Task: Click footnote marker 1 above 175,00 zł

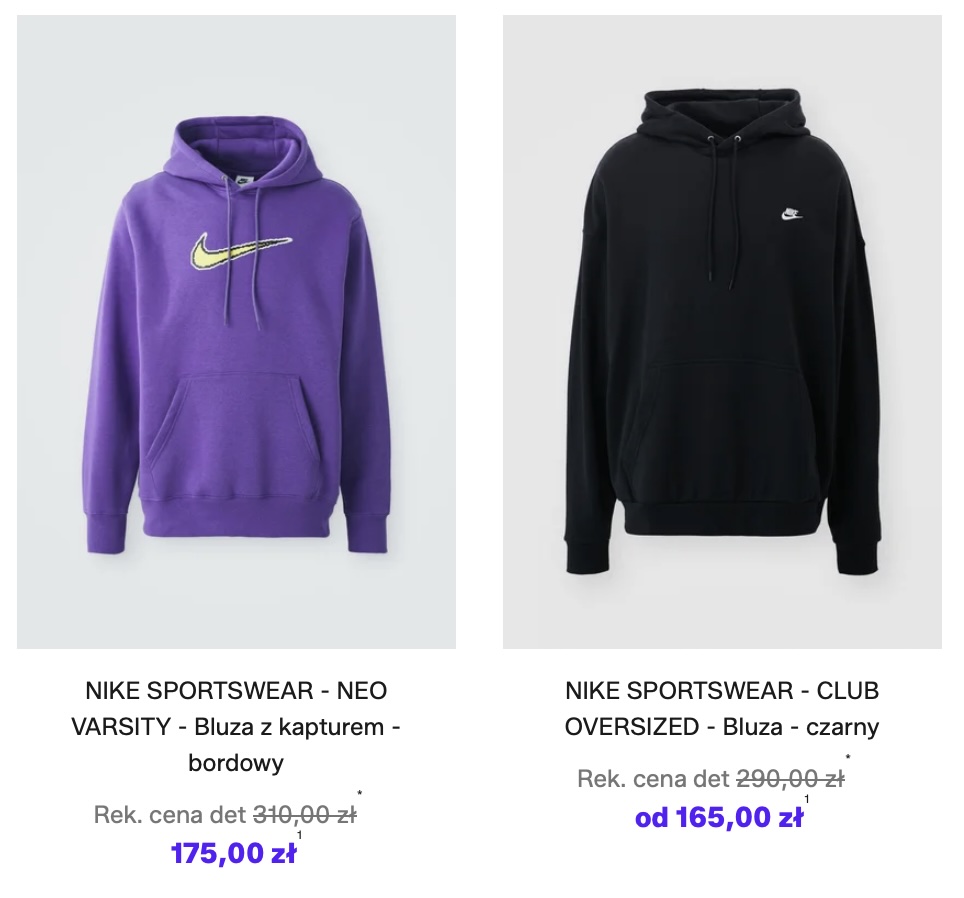Action: [x=298, y=835]
